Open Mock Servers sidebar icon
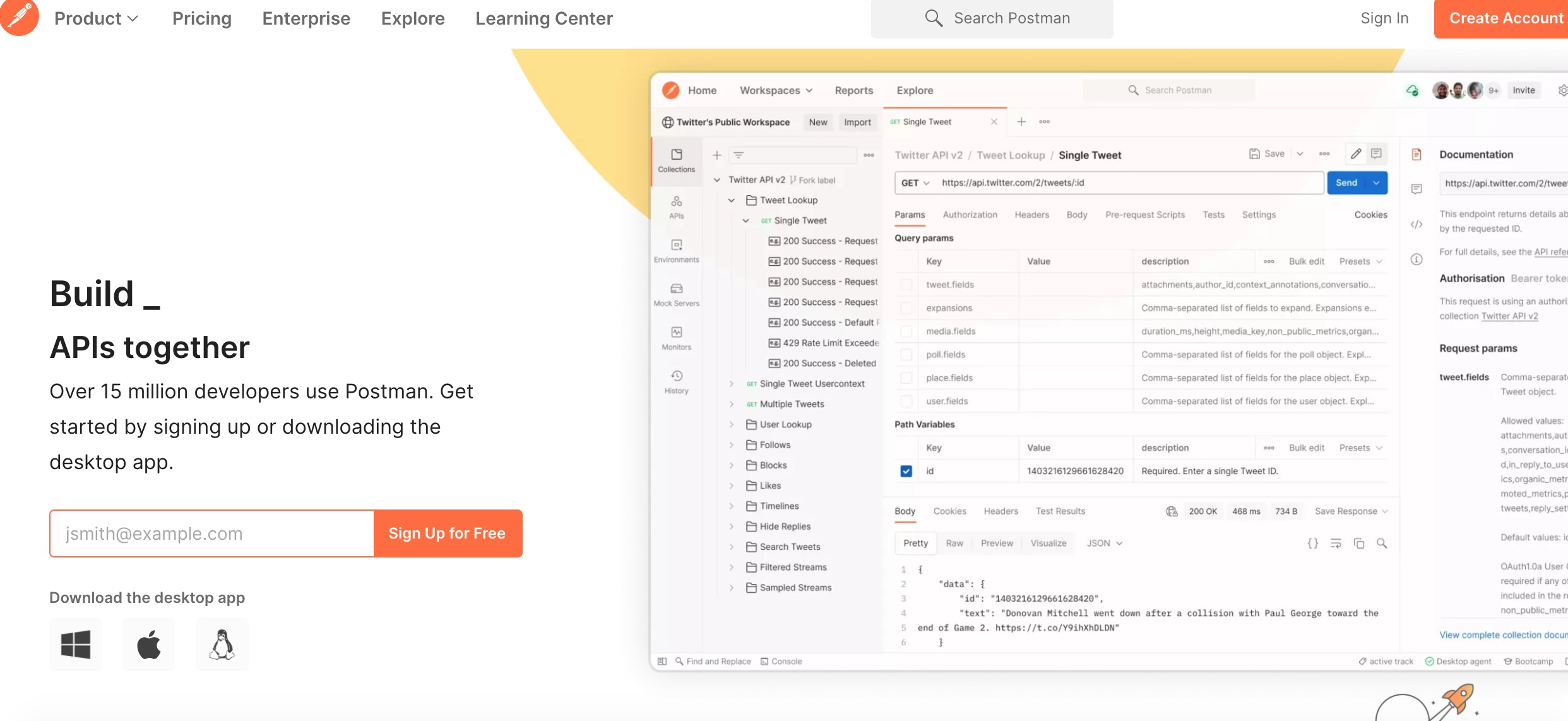1568x721 pixels. pyautogui.click(x=677, y=294)
